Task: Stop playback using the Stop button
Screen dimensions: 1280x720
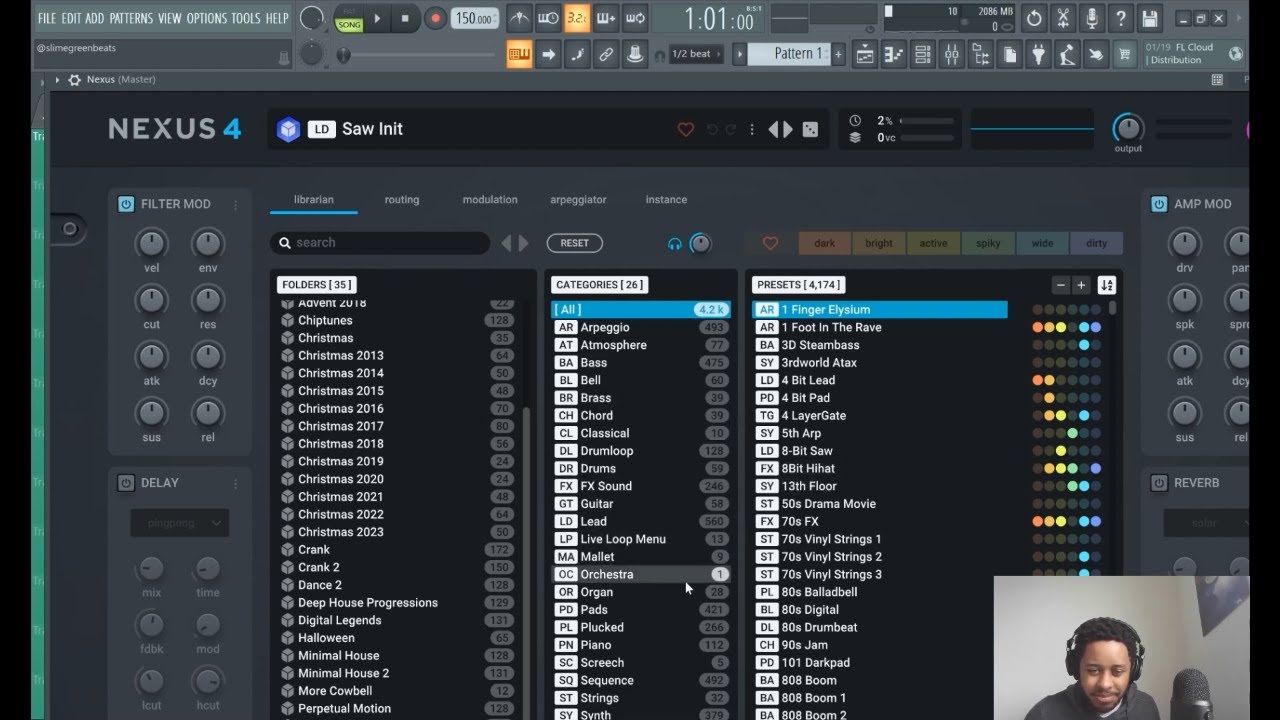Action: coord(405,18)
